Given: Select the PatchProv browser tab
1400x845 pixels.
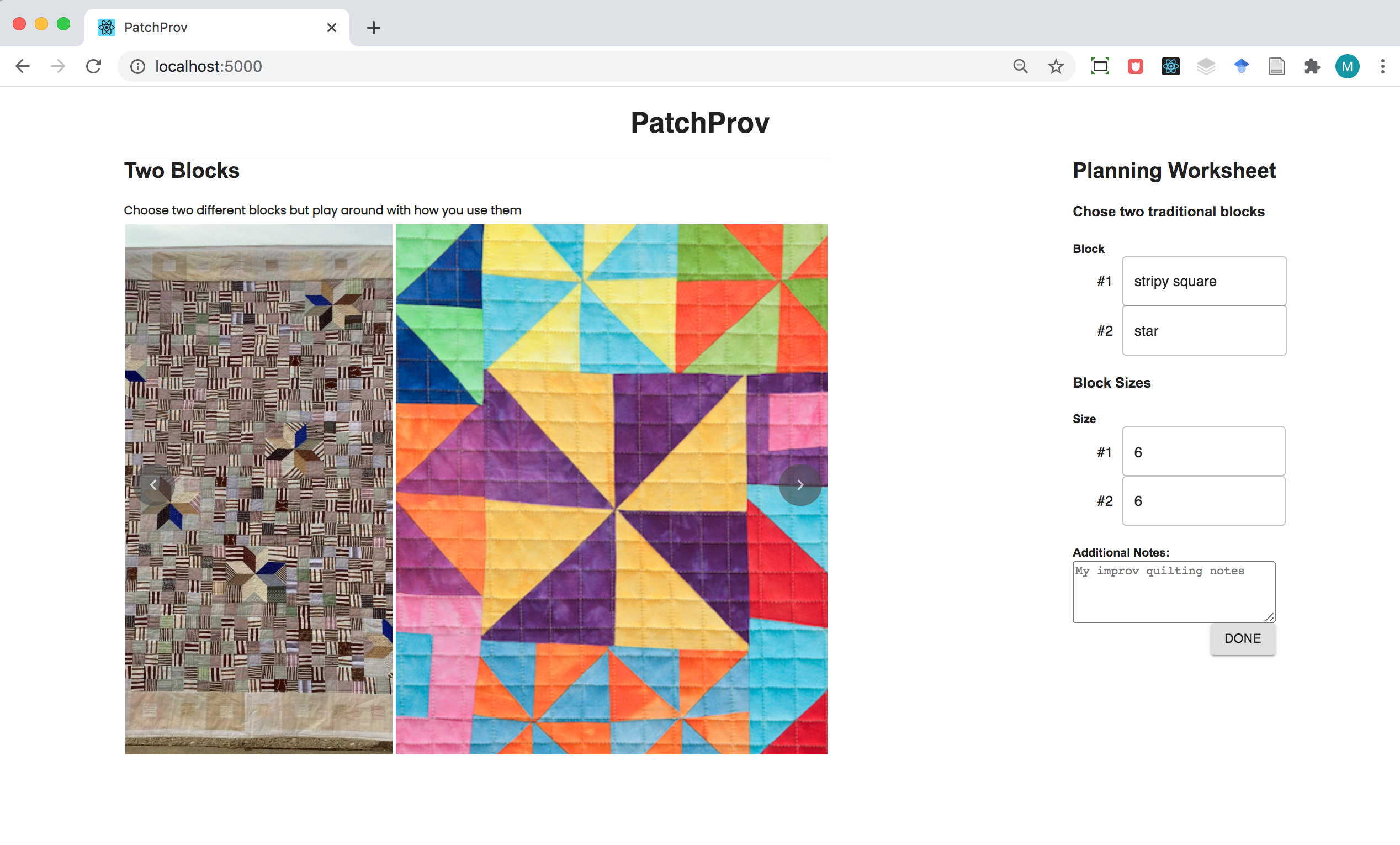Looking at the screenshot, I should pos(216,27).
